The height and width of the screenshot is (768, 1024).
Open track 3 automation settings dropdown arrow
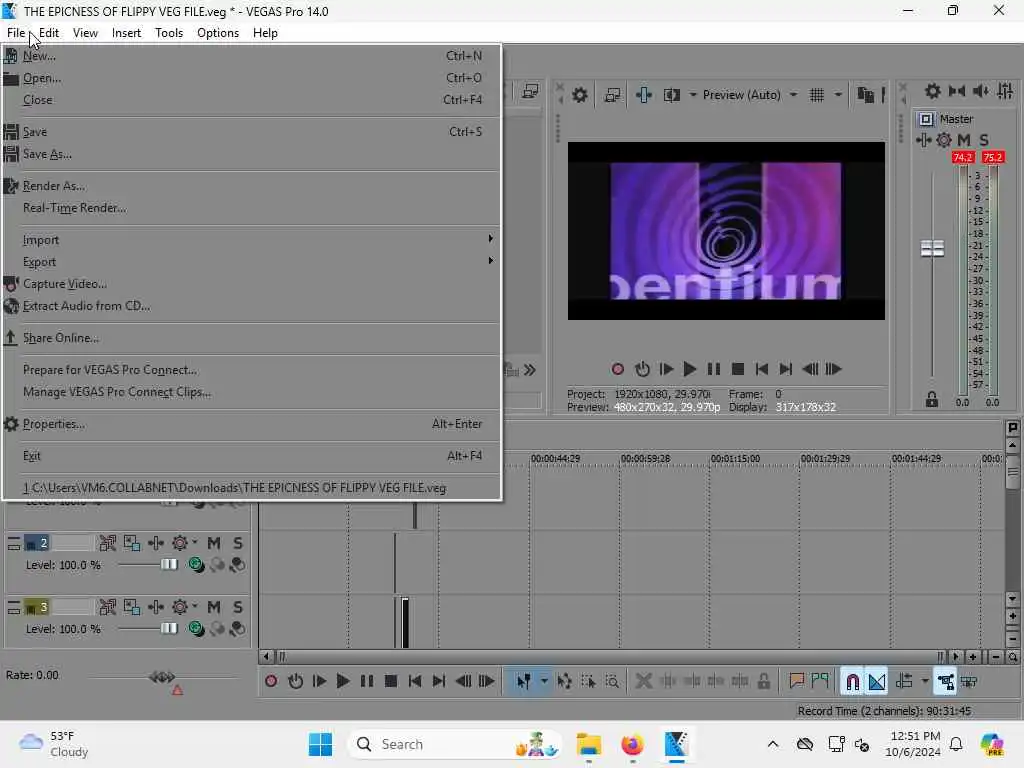[x=195, y=606]
